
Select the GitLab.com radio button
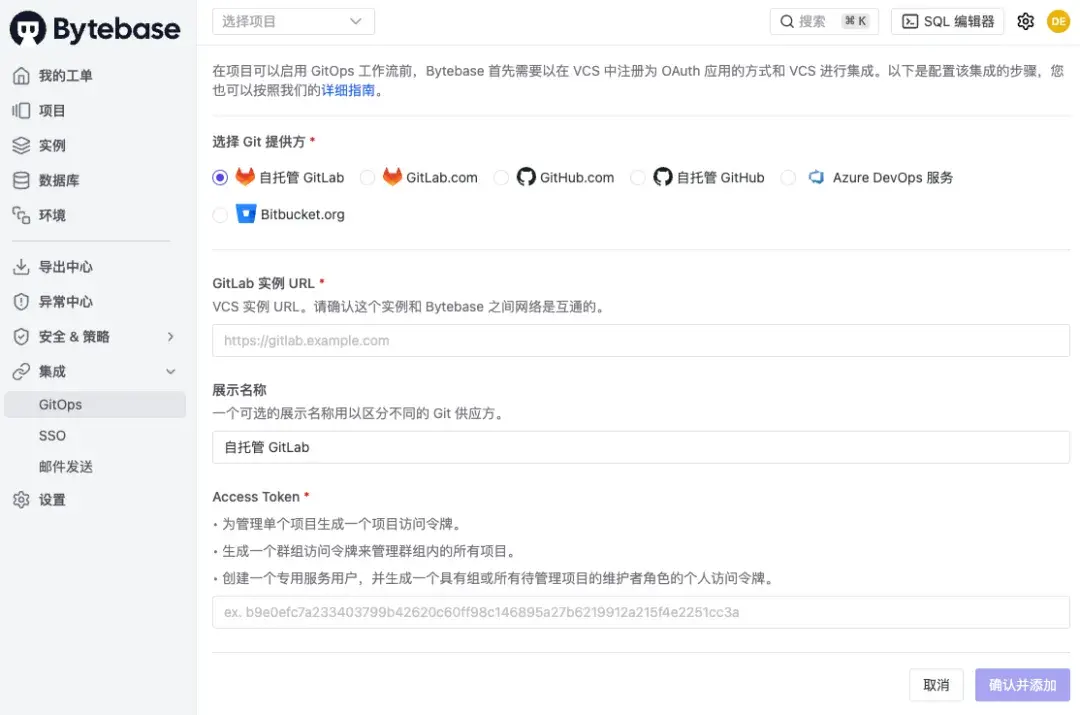(x=367, y=178)
